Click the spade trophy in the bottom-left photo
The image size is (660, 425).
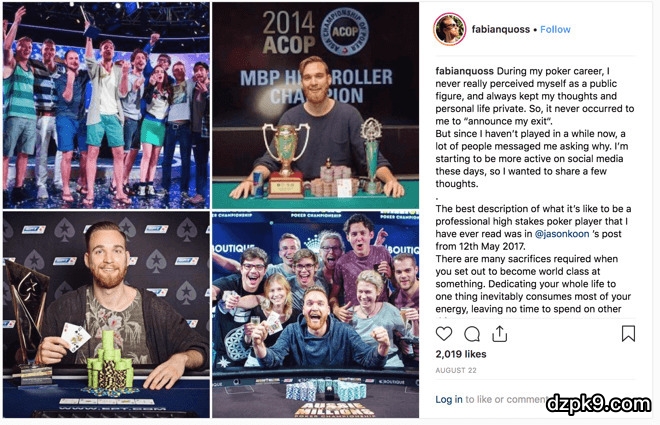pyautogui.click(x=26, y=320)
